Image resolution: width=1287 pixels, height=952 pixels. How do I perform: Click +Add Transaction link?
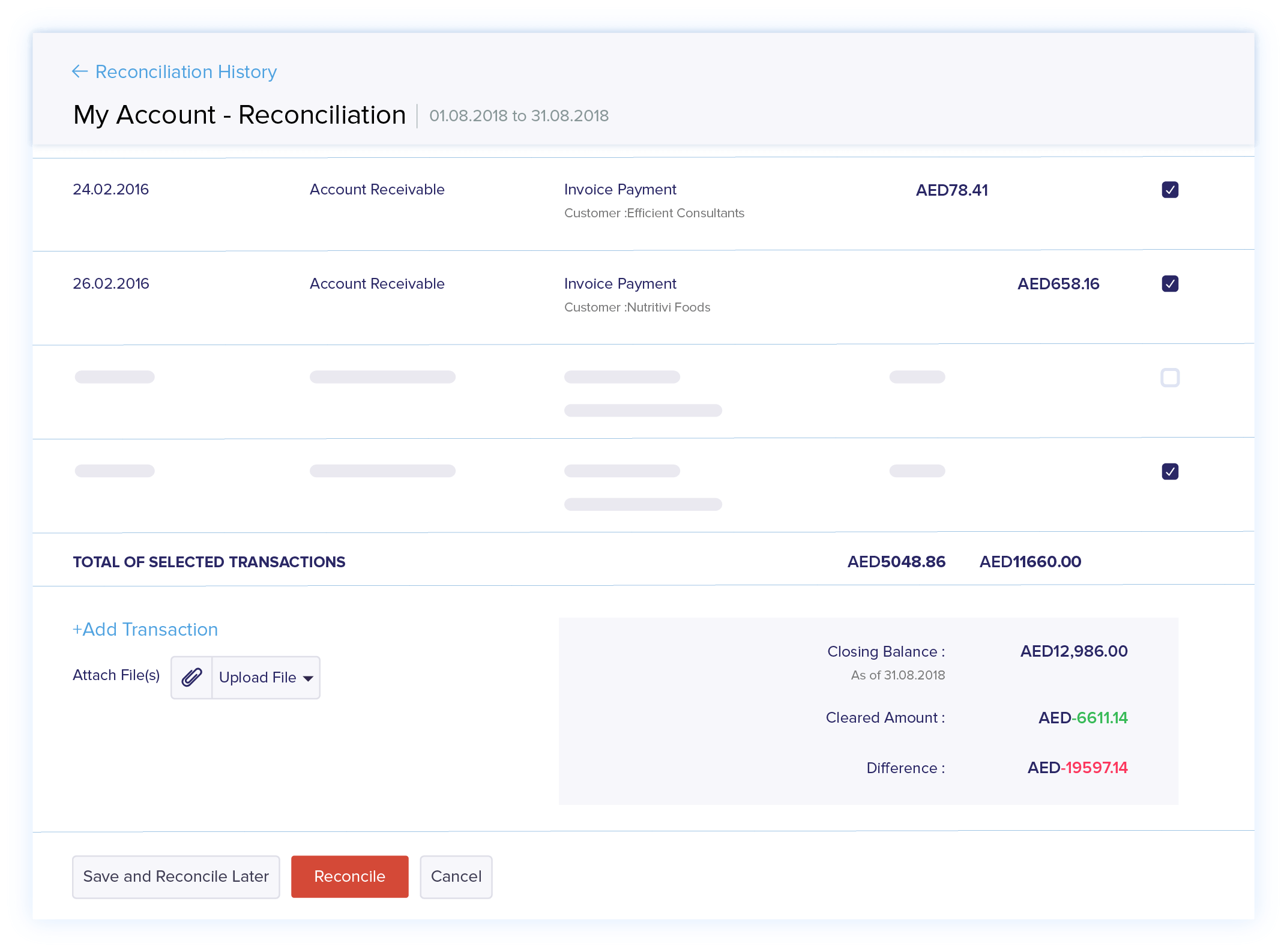(145, 629)
